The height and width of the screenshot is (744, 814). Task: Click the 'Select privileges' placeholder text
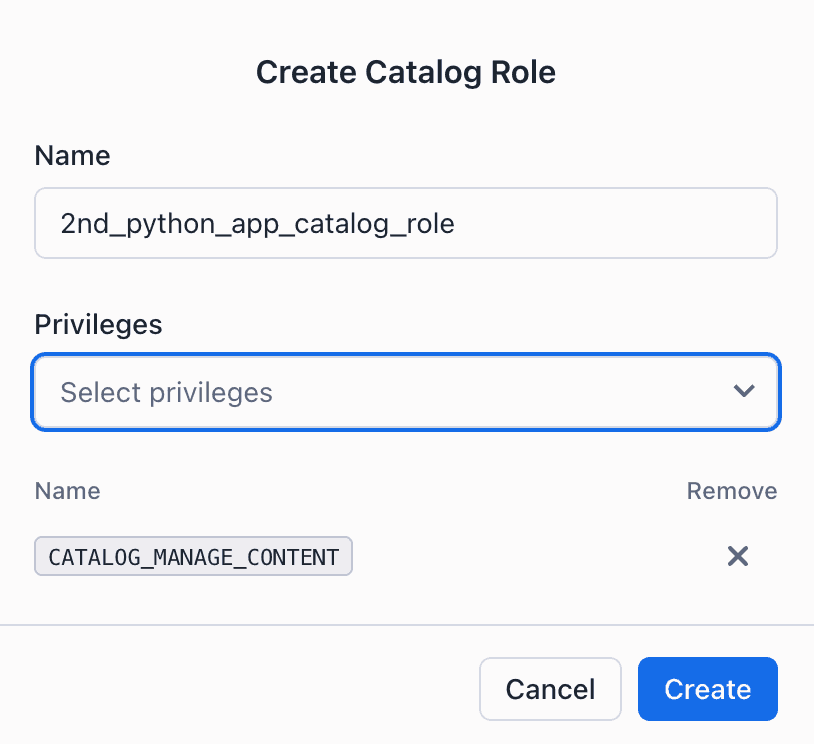point(166,392)
